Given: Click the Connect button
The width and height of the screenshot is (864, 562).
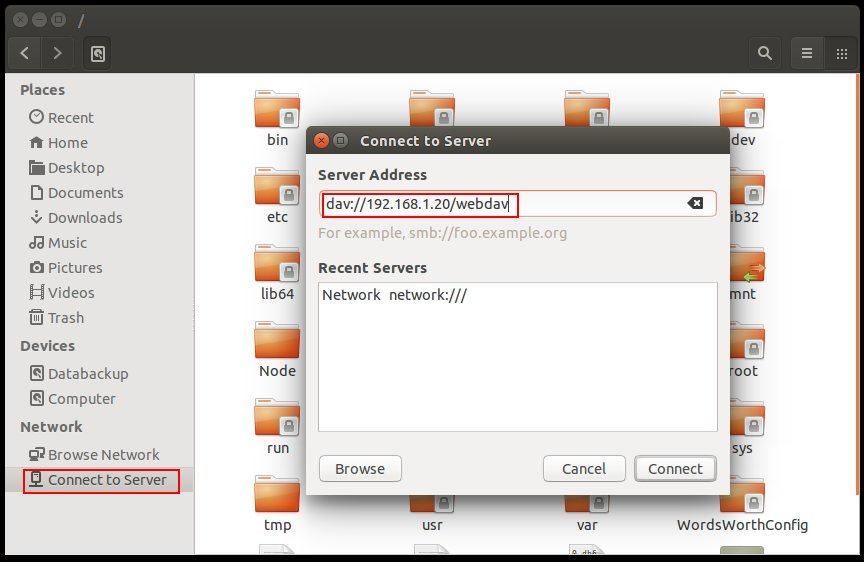Looking at the screenshot, I should (x=675, y=469).
